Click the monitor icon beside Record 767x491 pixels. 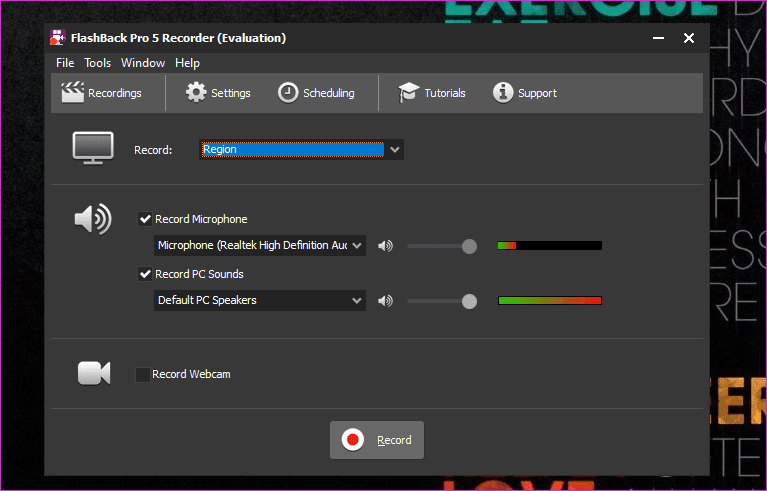[x=93, y=148]
